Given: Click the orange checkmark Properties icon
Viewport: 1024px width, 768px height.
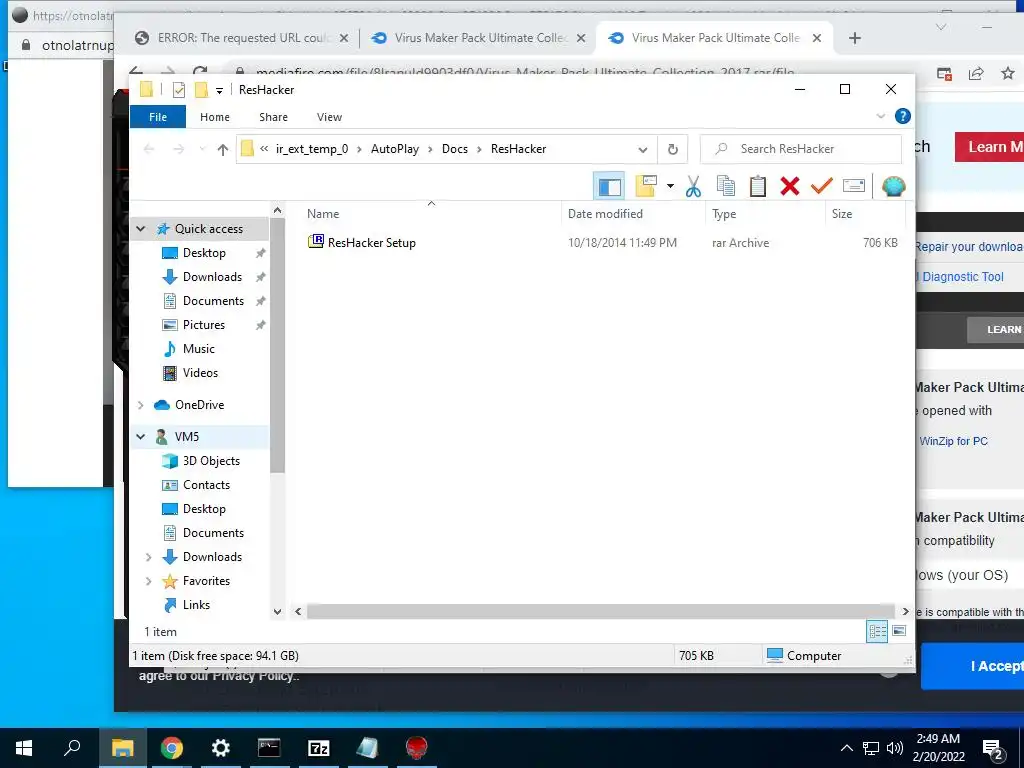Looking at the screenshot, I should tap(822, 186).
